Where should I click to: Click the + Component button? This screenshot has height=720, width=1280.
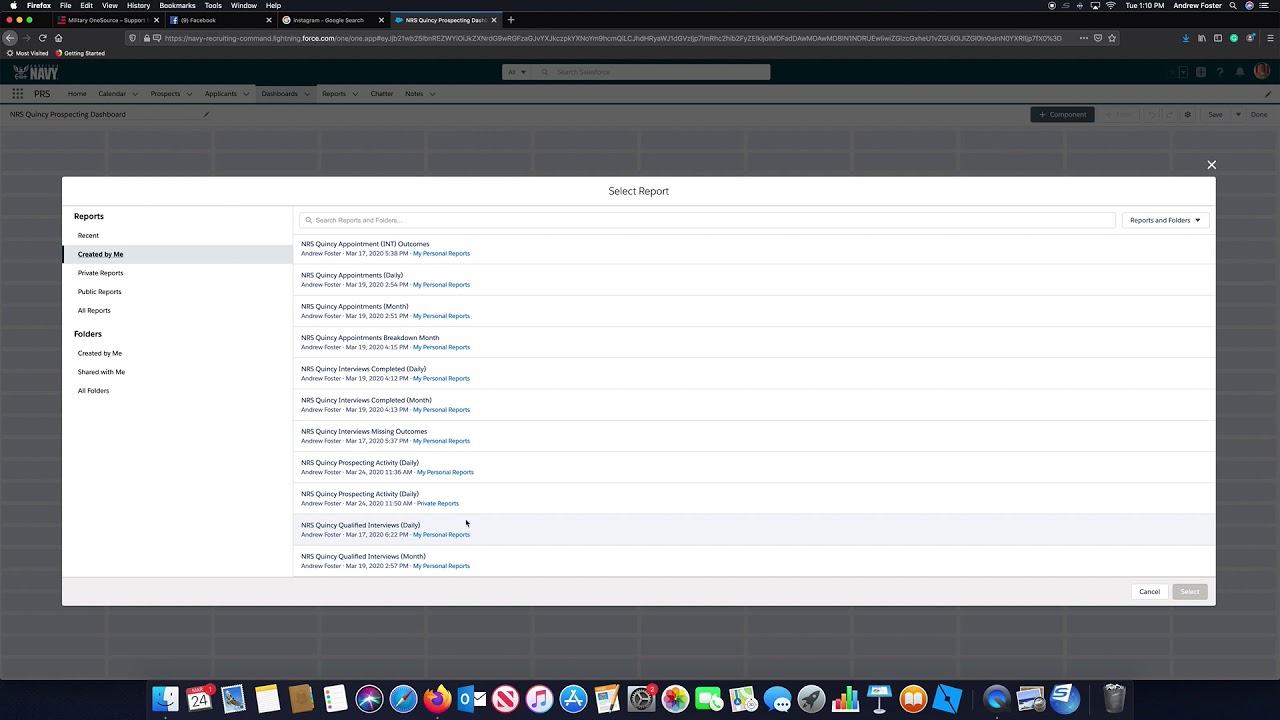click(1062, 114)
